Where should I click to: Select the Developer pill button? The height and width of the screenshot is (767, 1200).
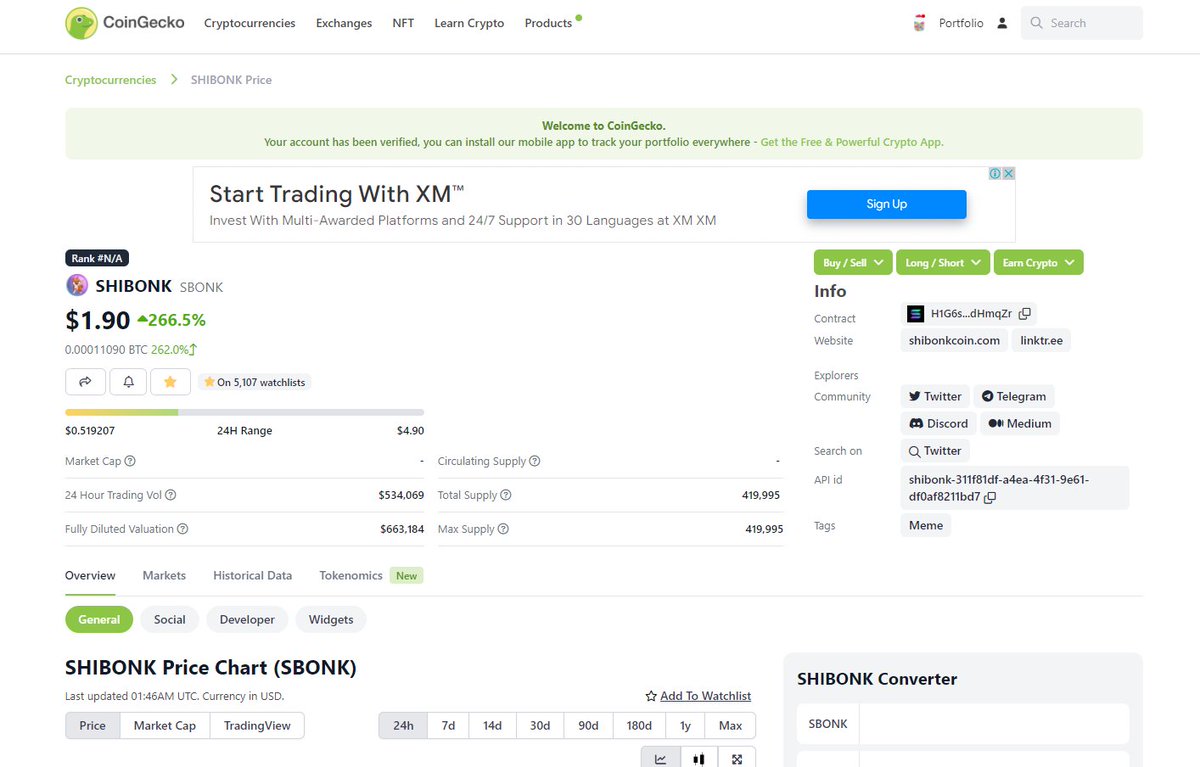pyautogui.click(x=247, y=620)
